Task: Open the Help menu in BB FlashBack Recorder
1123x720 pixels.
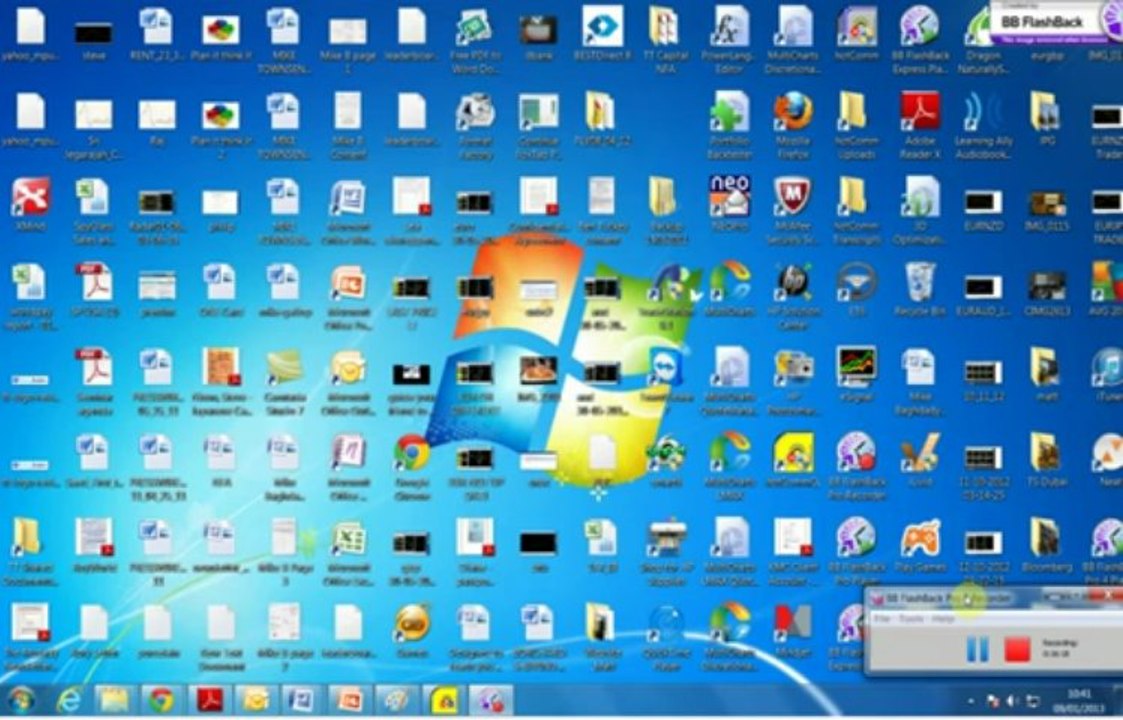Action: click(x=943, y=618)
